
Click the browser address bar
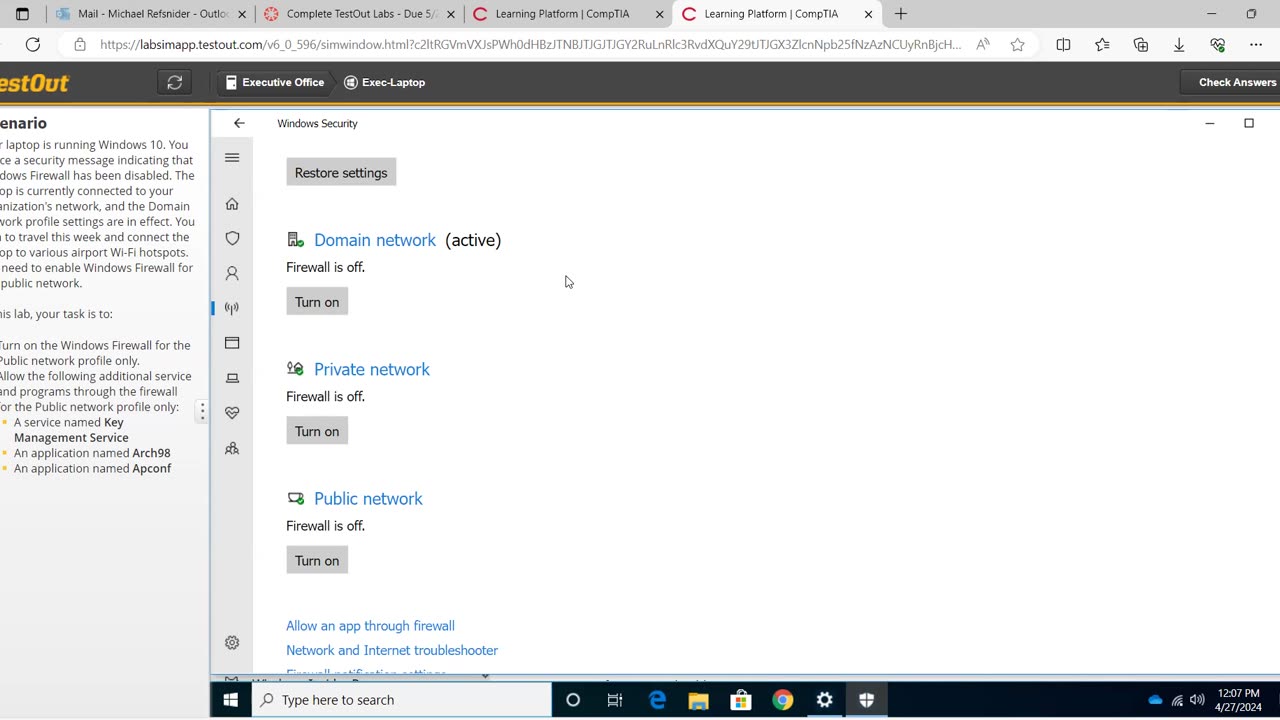pos(530,45)
